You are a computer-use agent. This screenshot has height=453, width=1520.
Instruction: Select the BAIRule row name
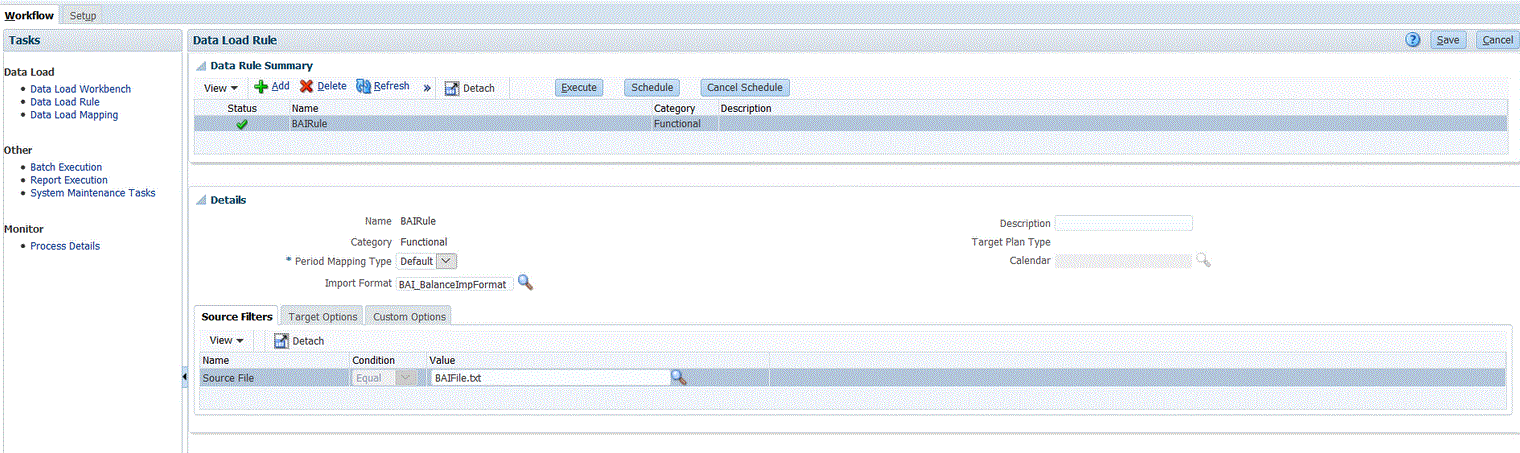pyautogui.click(x=309, y=124)
